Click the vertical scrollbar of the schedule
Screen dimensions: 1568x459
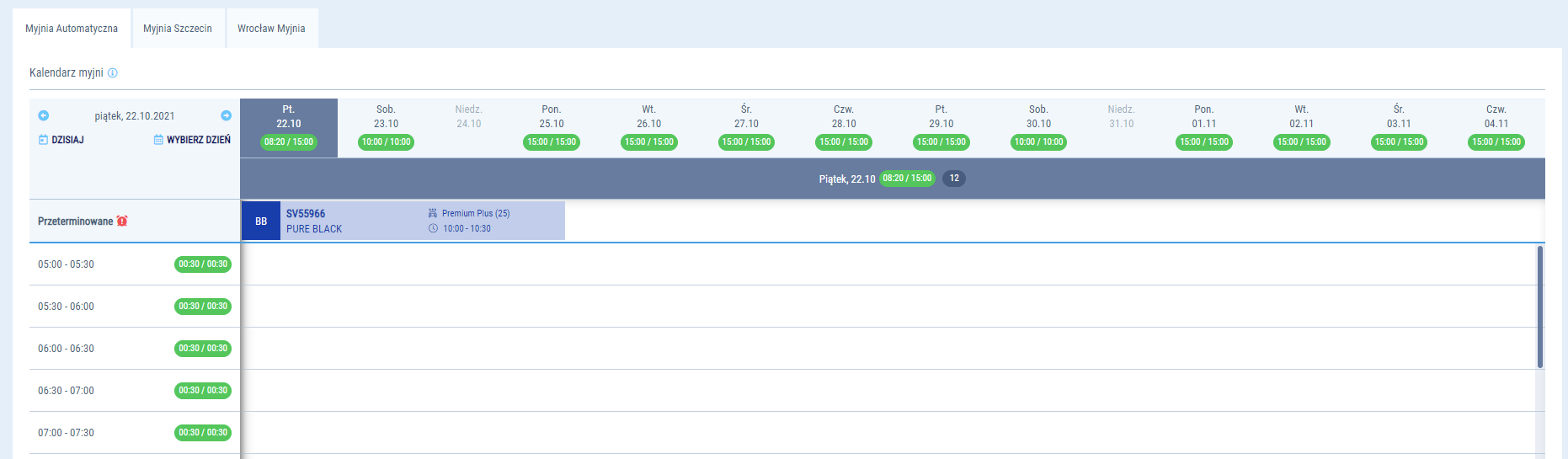click(x=1540, y=307)
